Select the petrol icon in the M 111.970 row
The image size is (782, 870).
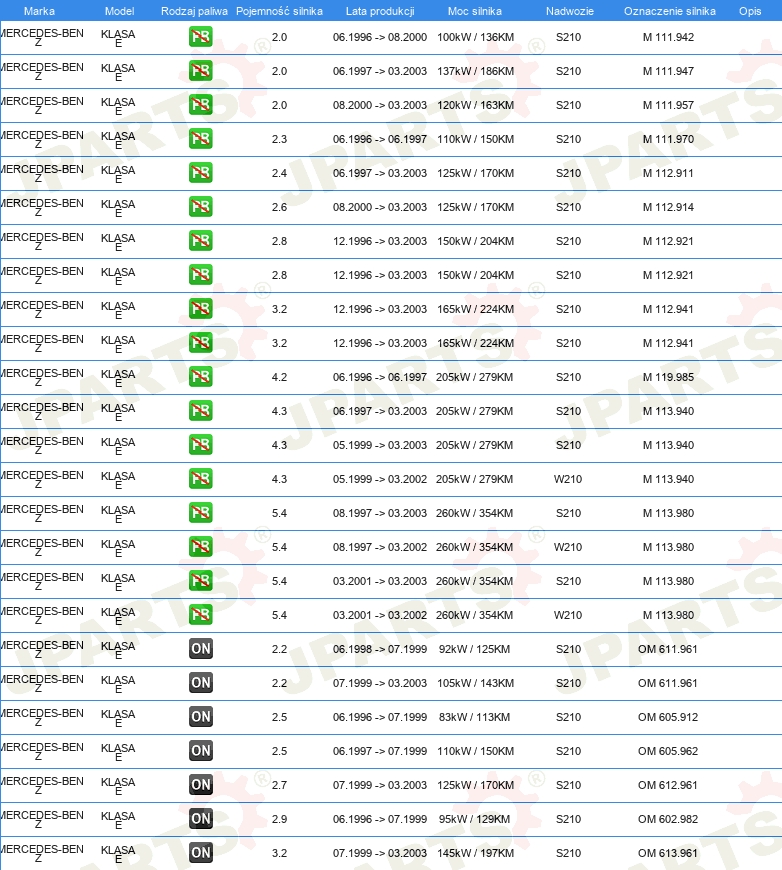tap(200, 139)
